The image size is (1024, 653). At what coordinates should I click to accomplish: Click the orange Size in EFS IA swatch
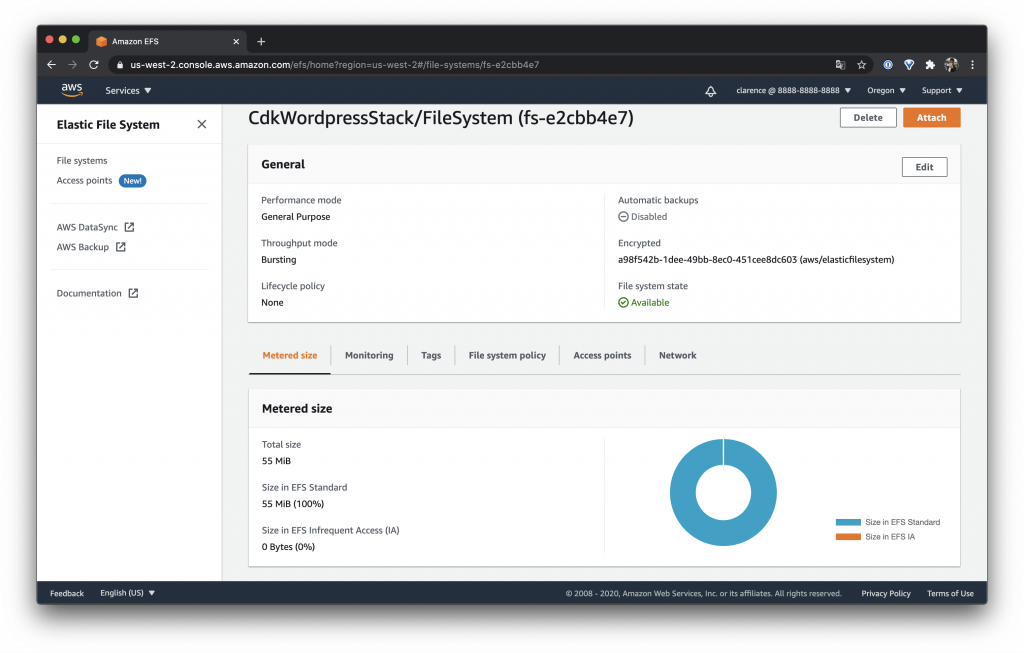coord(848,537)
